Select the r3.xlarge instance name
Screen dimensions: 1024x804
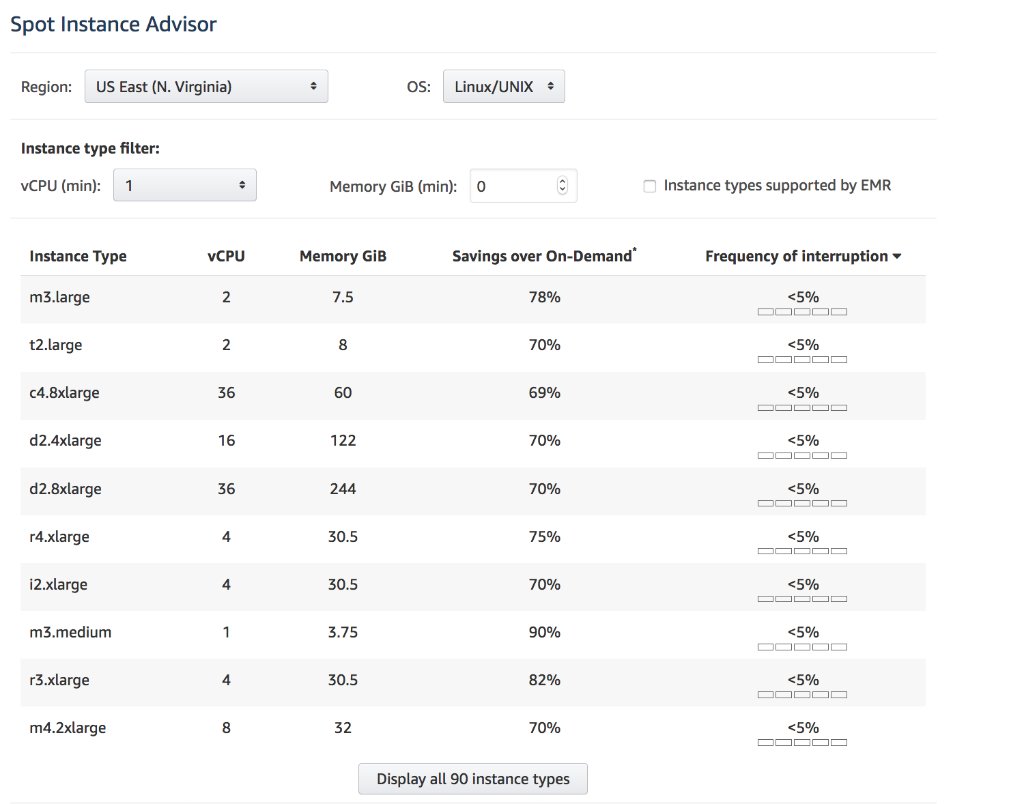click(59, 680)
